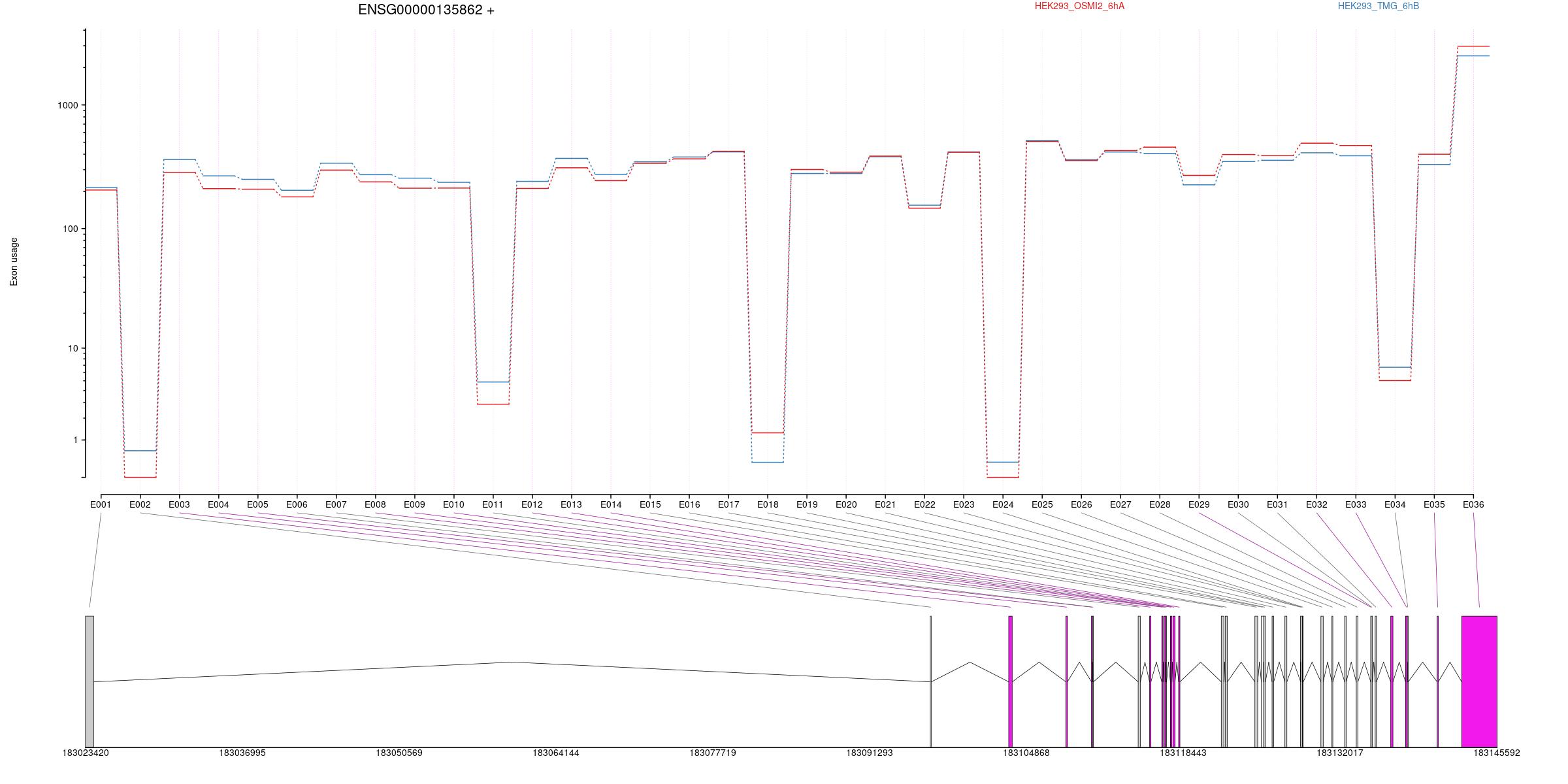Viewport: 1568px width, 784px height.
Task: Select exon label E027
Action: coord(1120,504)
